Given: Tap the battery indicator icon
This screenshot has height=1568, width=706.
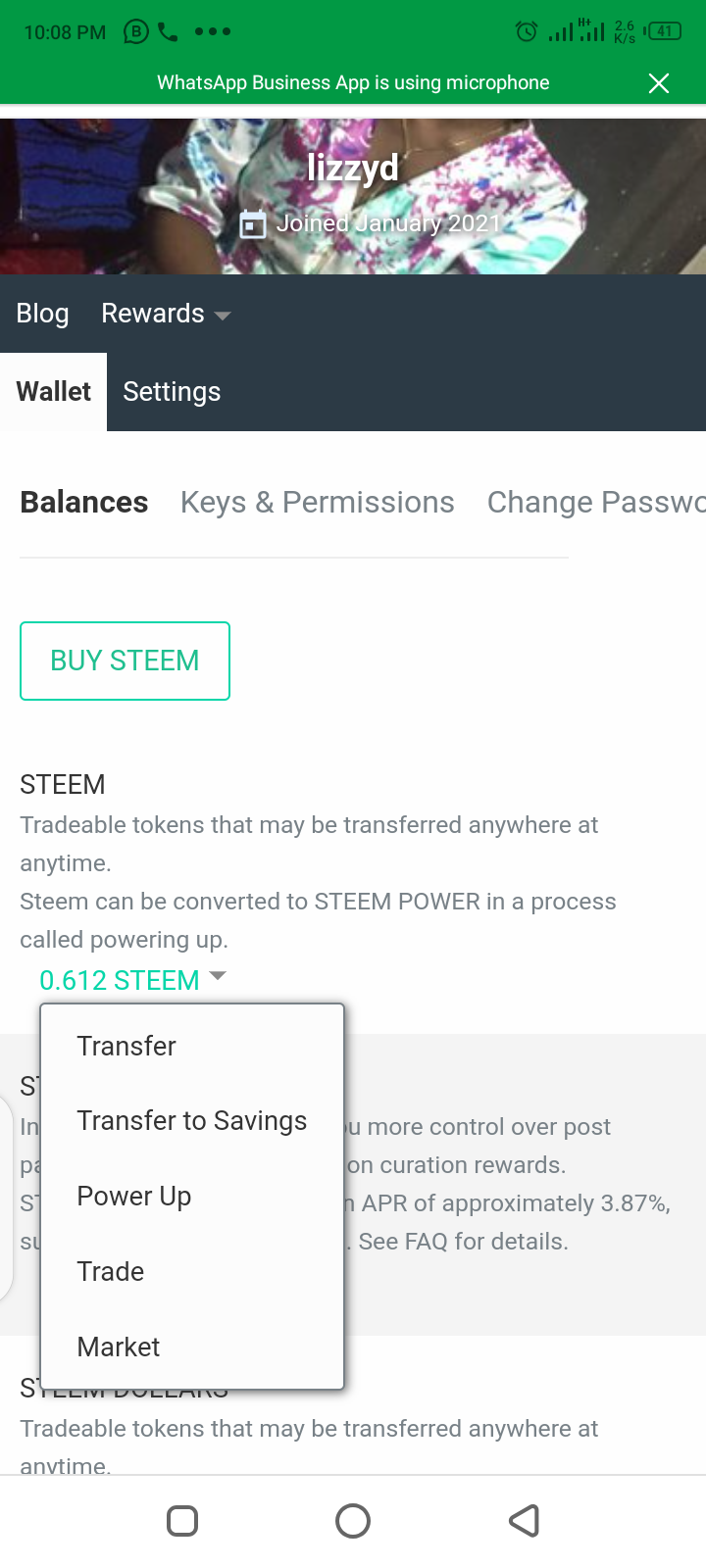Looking at the screenshot, I should (664, 31).
